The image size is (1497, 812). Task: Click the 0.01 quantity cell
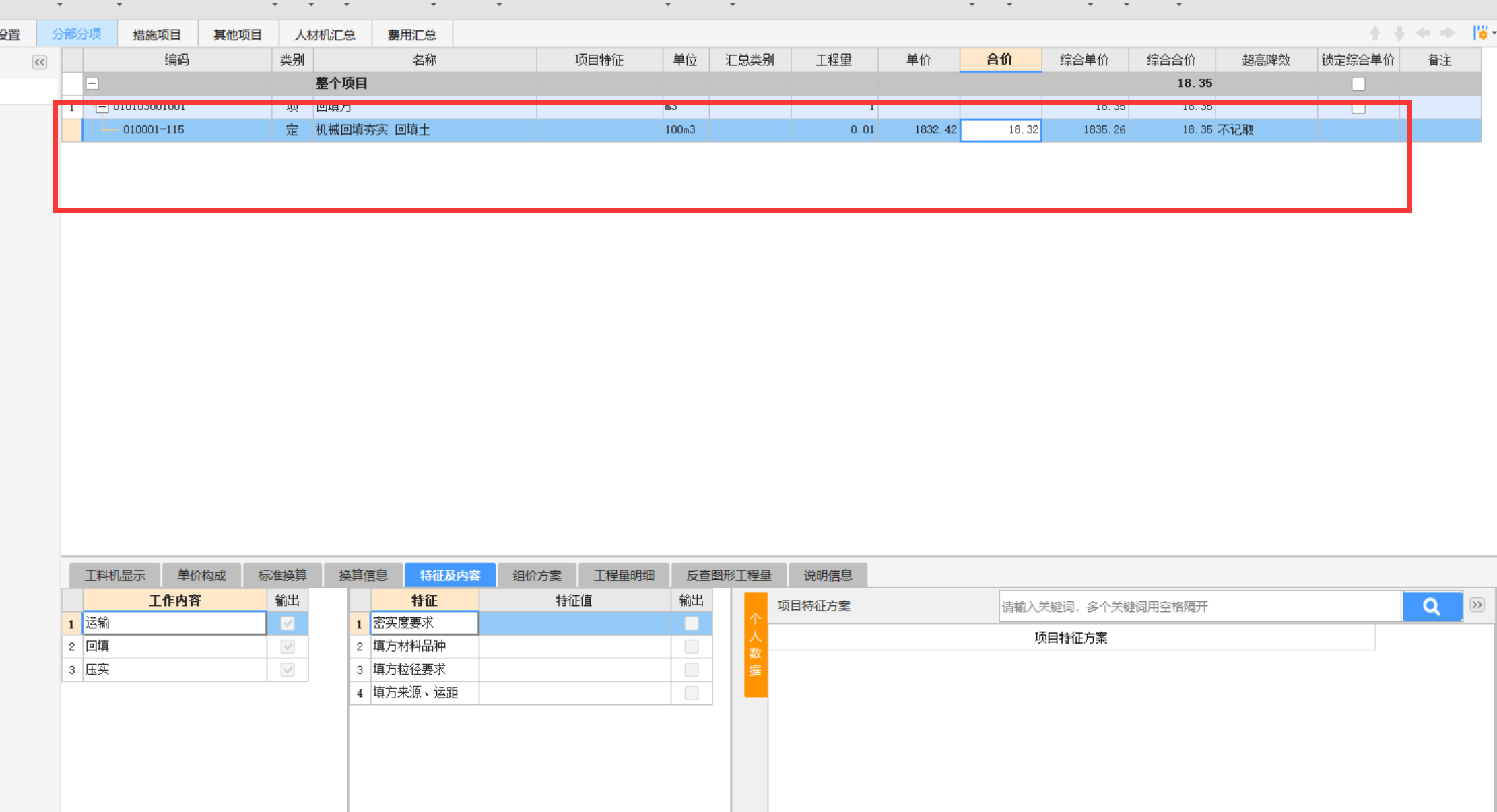coord(834,130)
